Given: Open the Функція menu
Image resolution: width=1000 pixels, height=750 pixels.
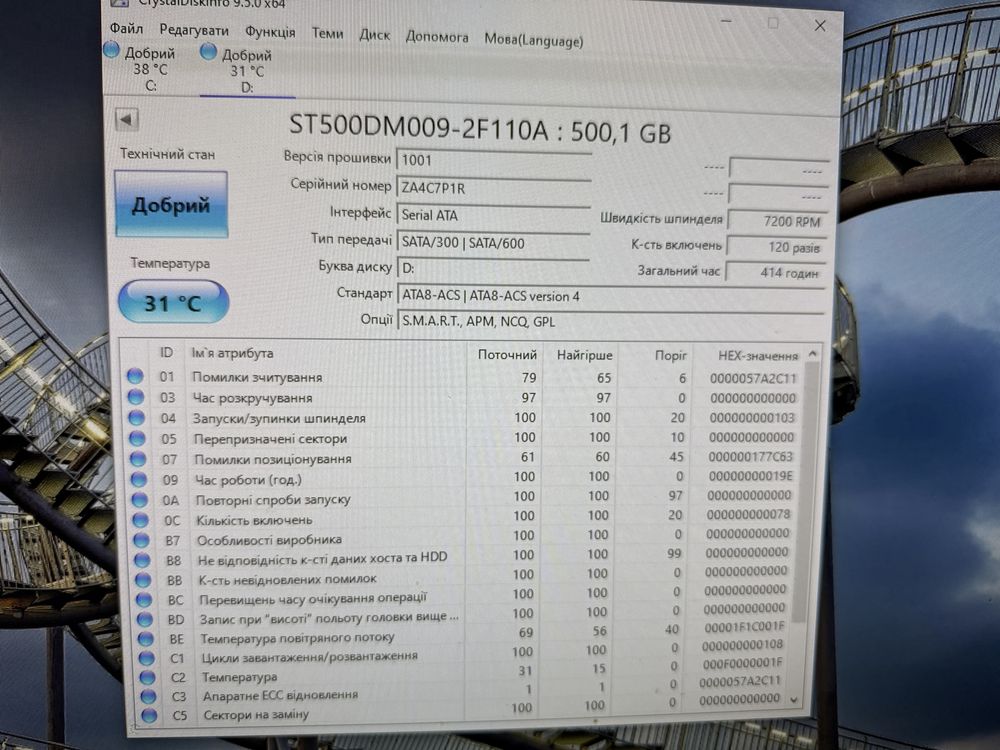Looking at the screenshot, I should click(270, 32).
